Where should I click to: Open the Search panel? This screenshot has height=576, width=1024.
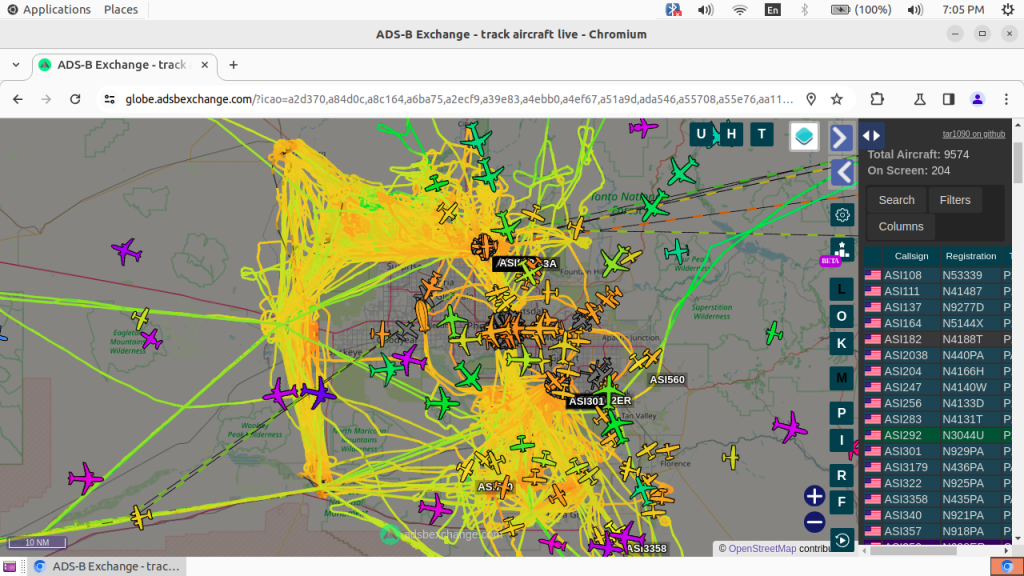pos(896,200)
